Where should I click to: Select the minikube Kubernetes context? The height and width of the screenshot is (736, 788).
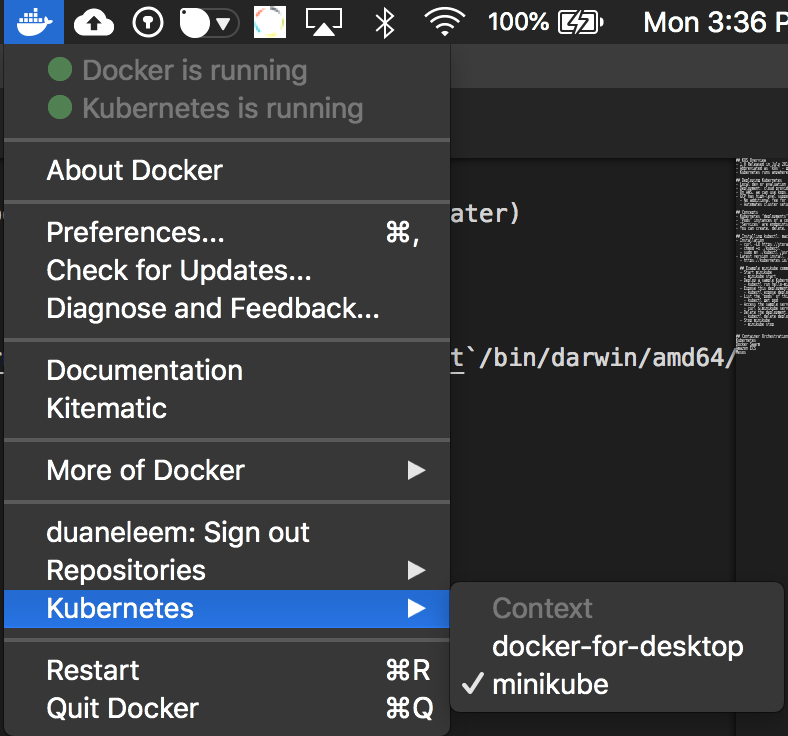549,685
